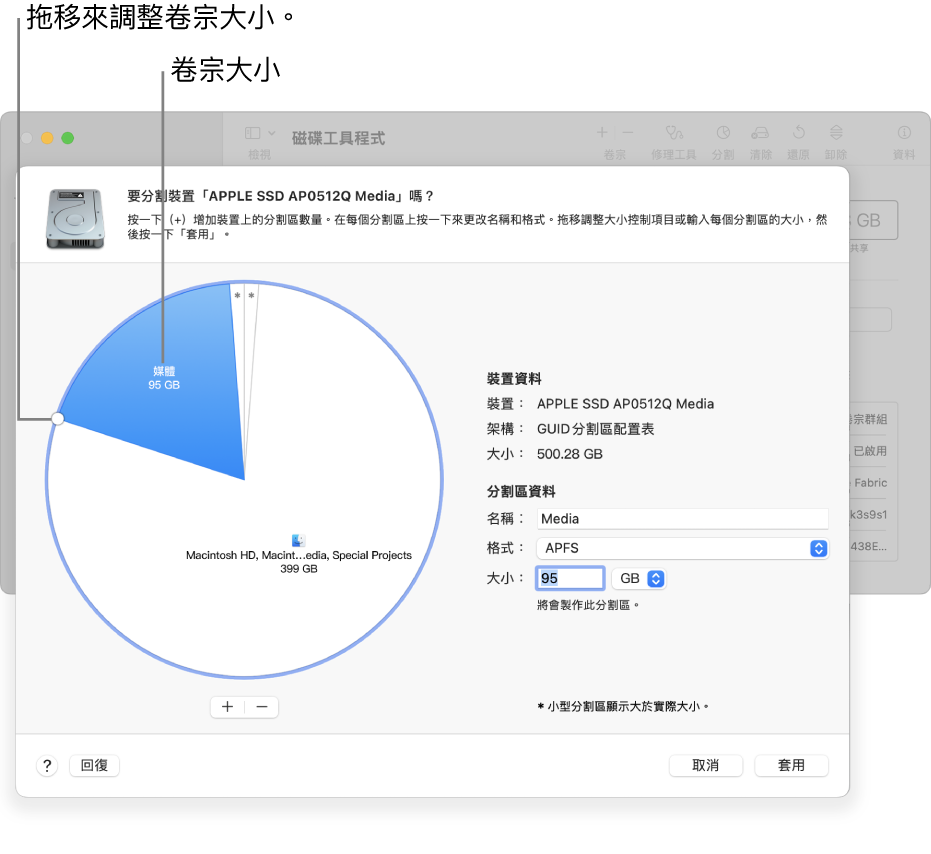This screenshot has width=931, height=854.
Task: Click the remove partition minus button
Action: (262, 707)
